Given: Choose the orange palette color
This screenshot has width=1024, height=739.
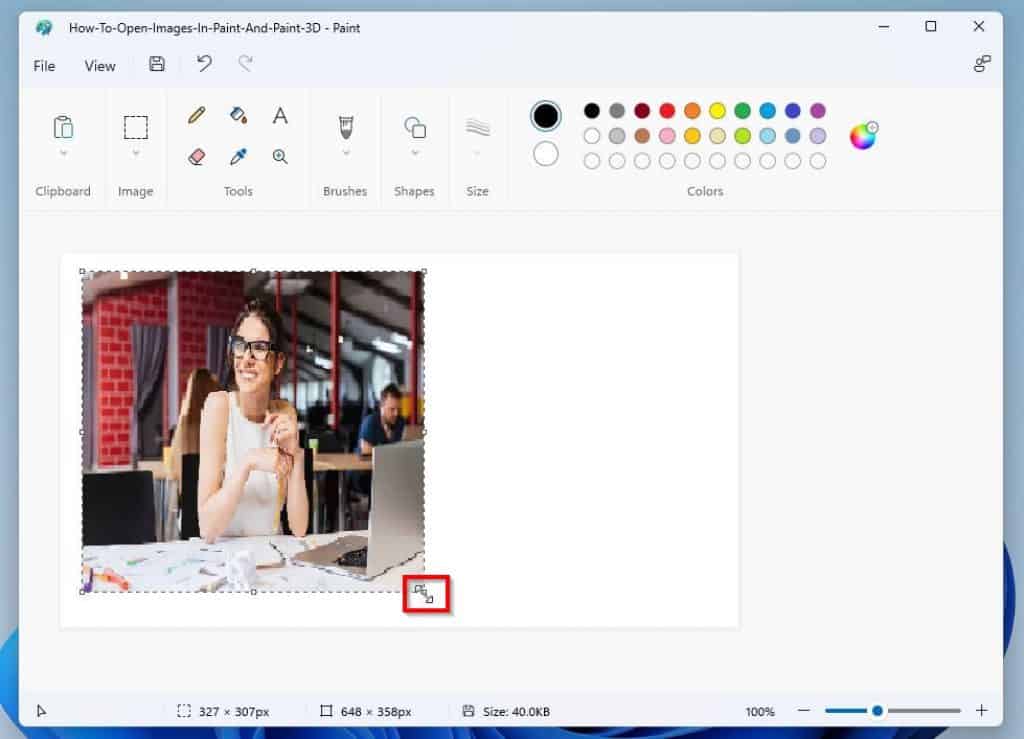Looking at the screenshot, I should [x=692, y=110].
